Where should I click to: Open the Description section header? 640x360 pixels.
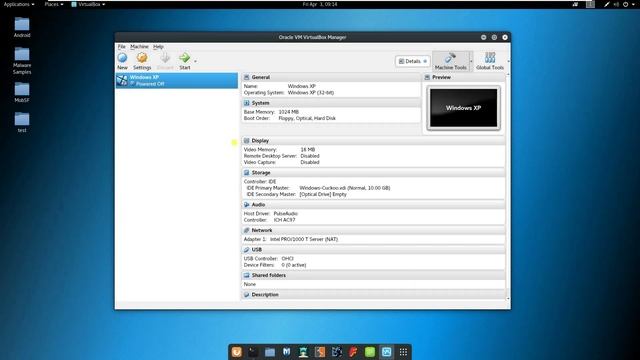tap(265, 294)
